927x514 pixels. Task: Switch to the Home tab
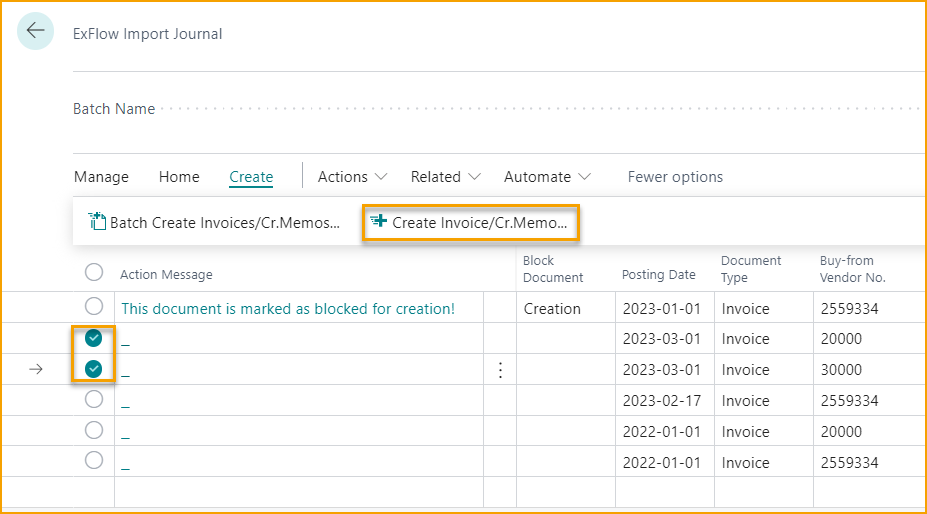click(179, 177)
